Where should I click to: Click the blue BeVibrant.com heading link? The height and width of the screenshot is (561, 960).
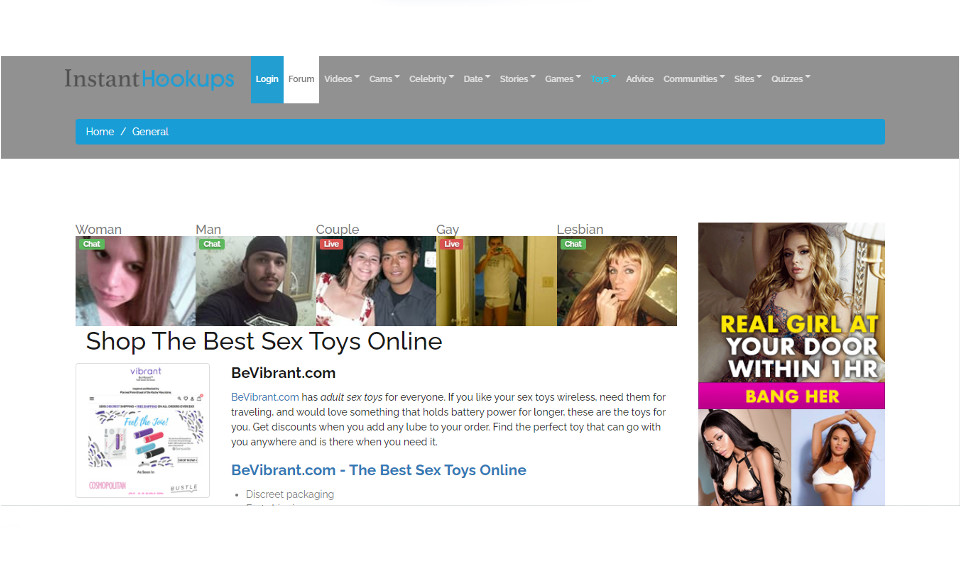tap(378, 470)
